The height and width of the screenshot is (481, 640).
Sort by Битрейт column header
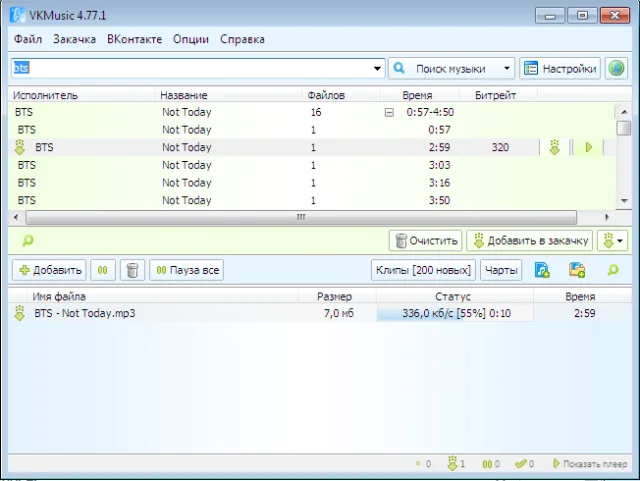tap(498, 95)
